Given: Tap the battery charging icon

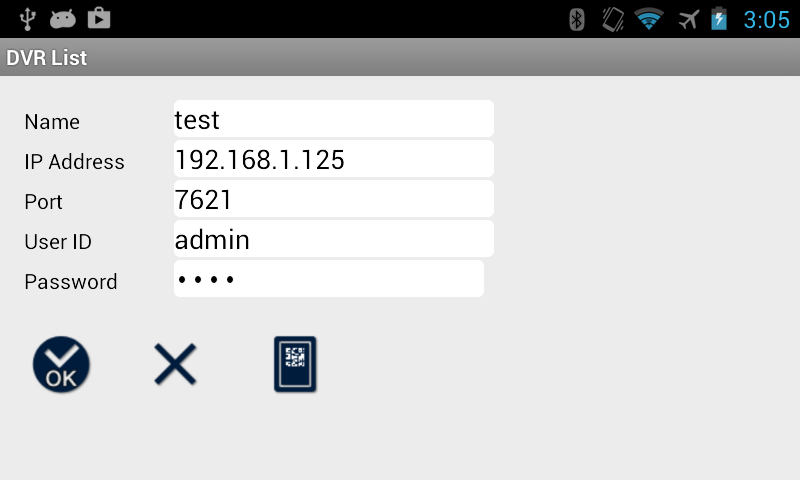Looking at the screenshot, I should (x=719, y=19).
